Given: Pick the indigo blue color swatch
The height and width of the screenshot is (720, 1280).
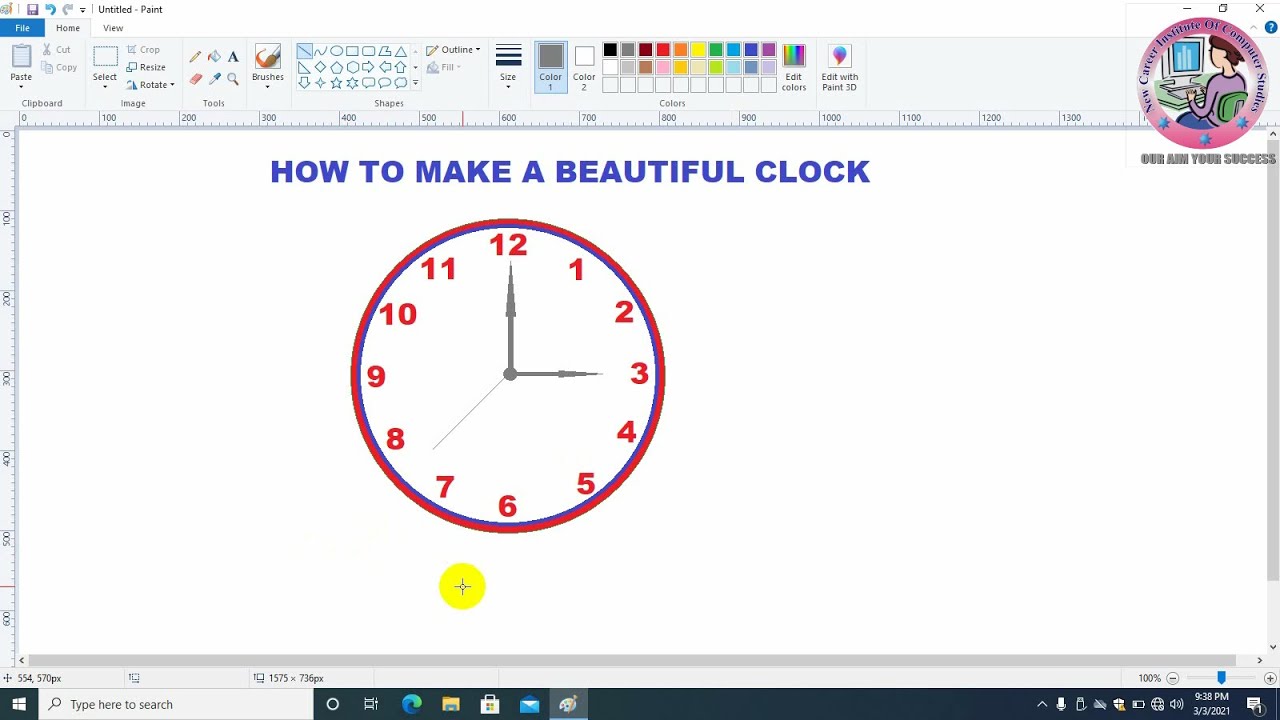Looking at the screenshot, I should tap(751, 50).
